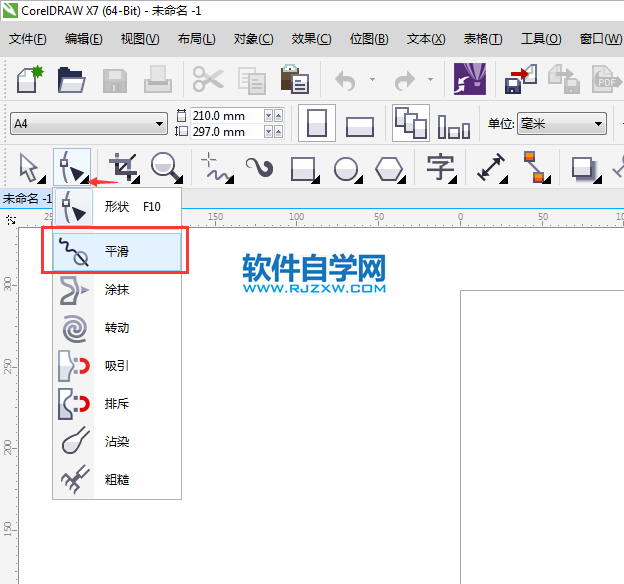
Task: Select the Artistic Media tool
Action: point(259,168)
